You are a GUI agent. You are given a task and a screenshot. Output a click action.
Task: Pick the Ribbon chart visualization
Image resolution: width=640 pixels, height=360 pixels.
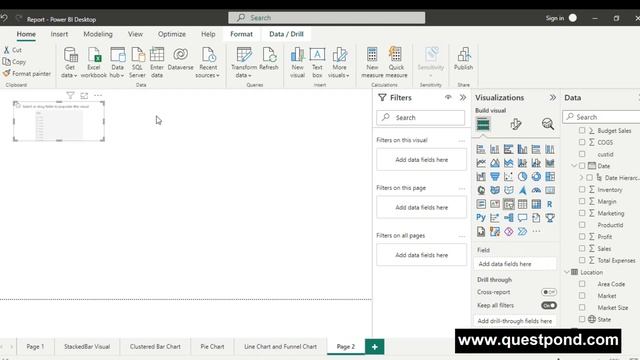point(550,163)
